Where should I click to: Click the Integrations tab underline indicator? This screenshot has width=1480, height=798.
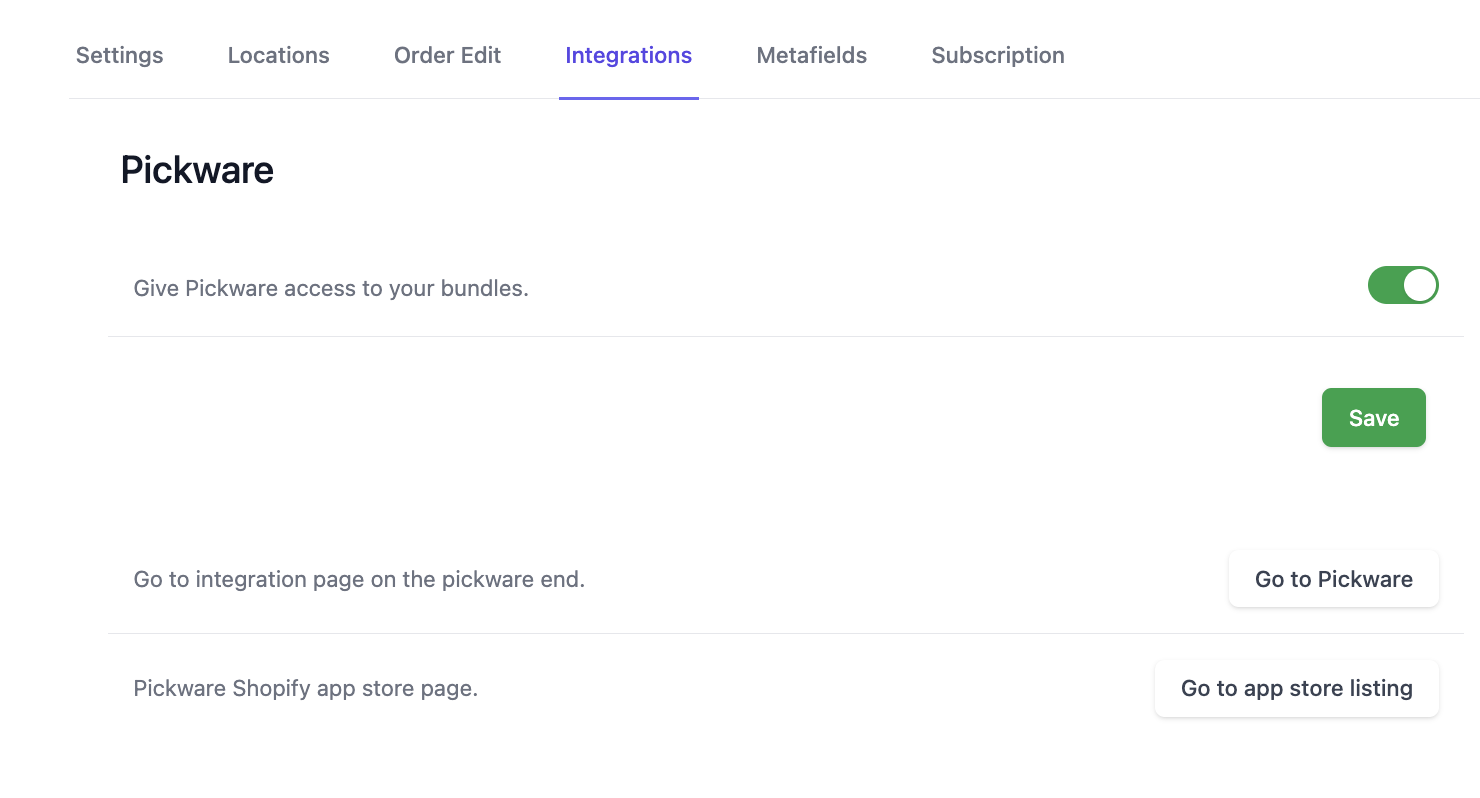point(628,97)
